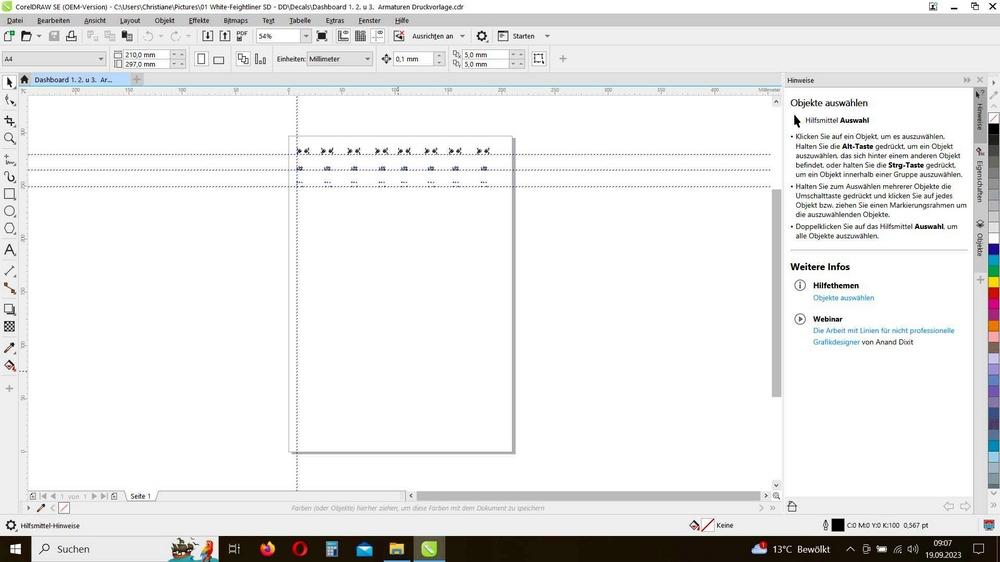Screen dimensions: 1000x562
Task: Select the Ellipse tool
Action: (10, 211)
